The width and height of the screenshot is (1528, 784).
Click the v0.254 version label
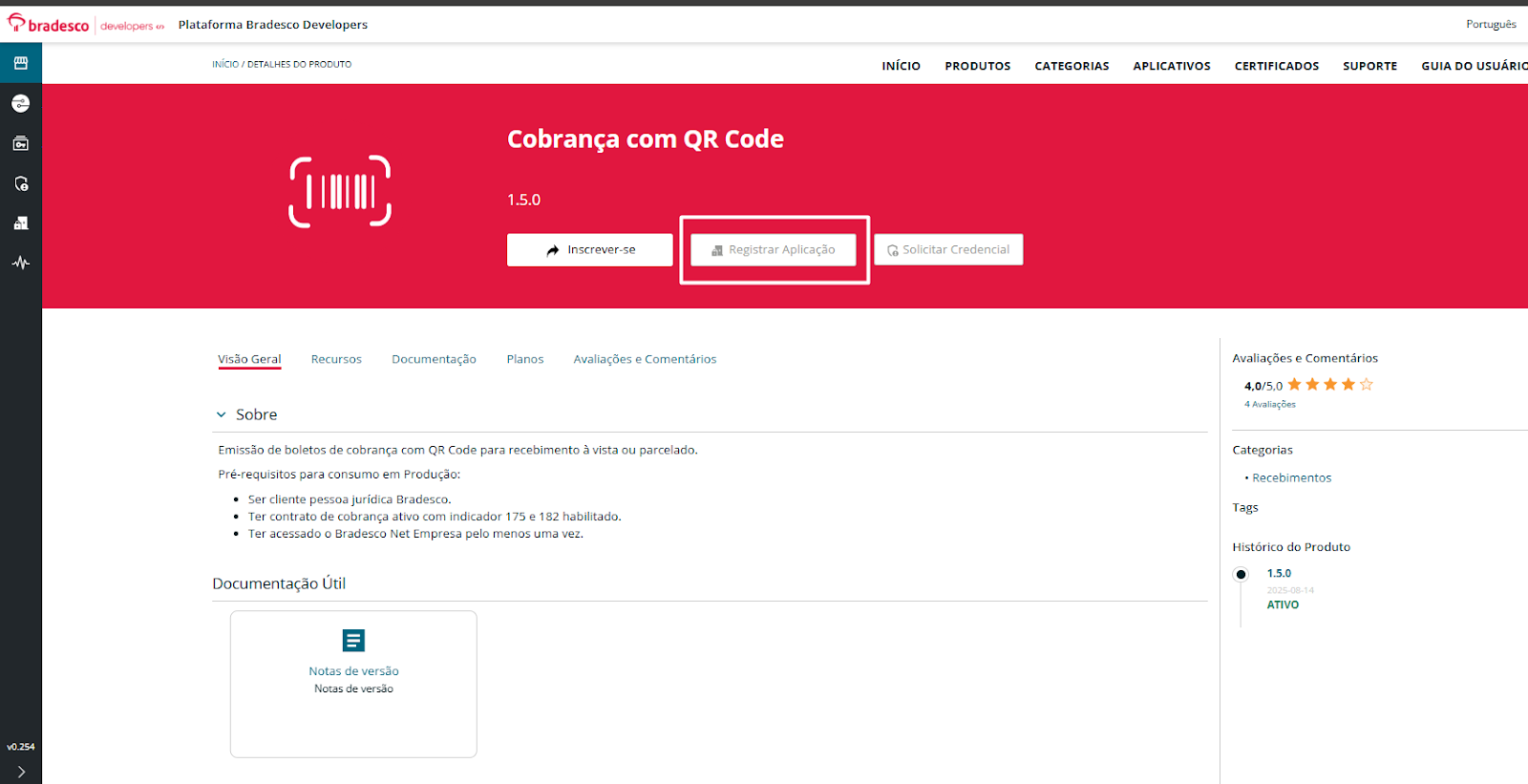tap(21, 747)
